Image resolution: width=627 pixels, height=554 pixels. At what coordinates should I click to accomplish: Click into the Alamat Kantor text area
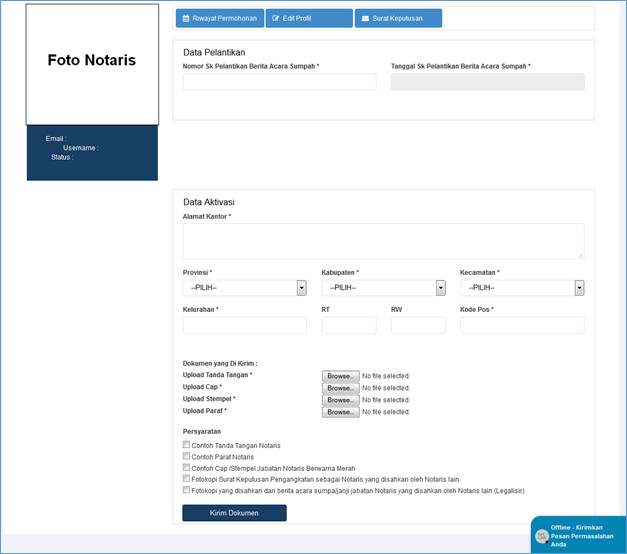pos(383,241)
